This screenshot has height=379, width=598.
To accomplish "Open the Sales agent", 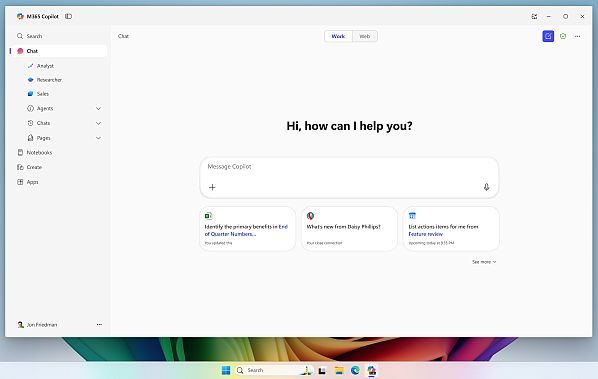I will 38,94.
